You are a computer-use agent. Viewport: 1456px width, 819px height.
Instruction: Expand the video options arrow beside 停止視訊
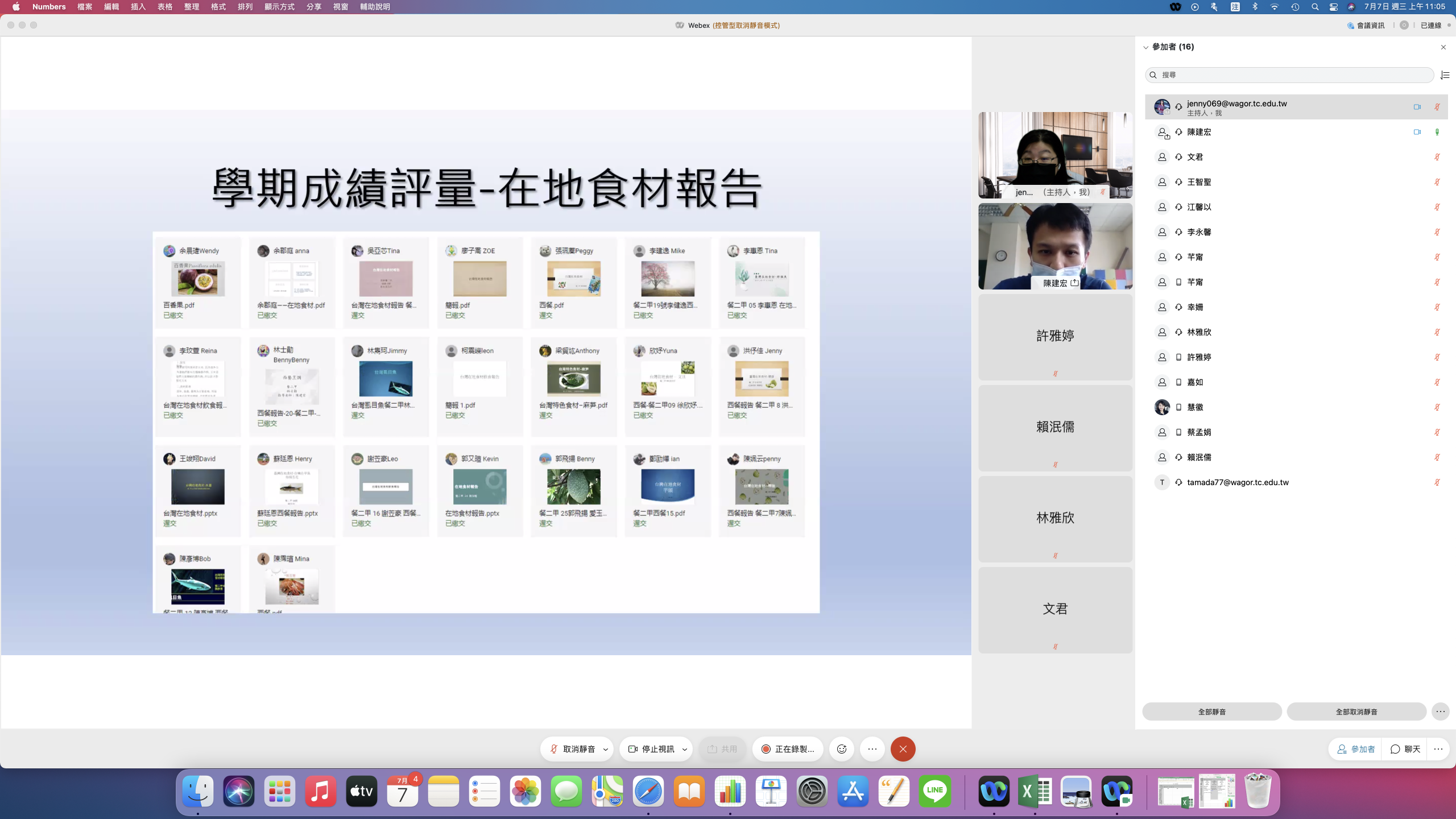click(x=685, y=749)
